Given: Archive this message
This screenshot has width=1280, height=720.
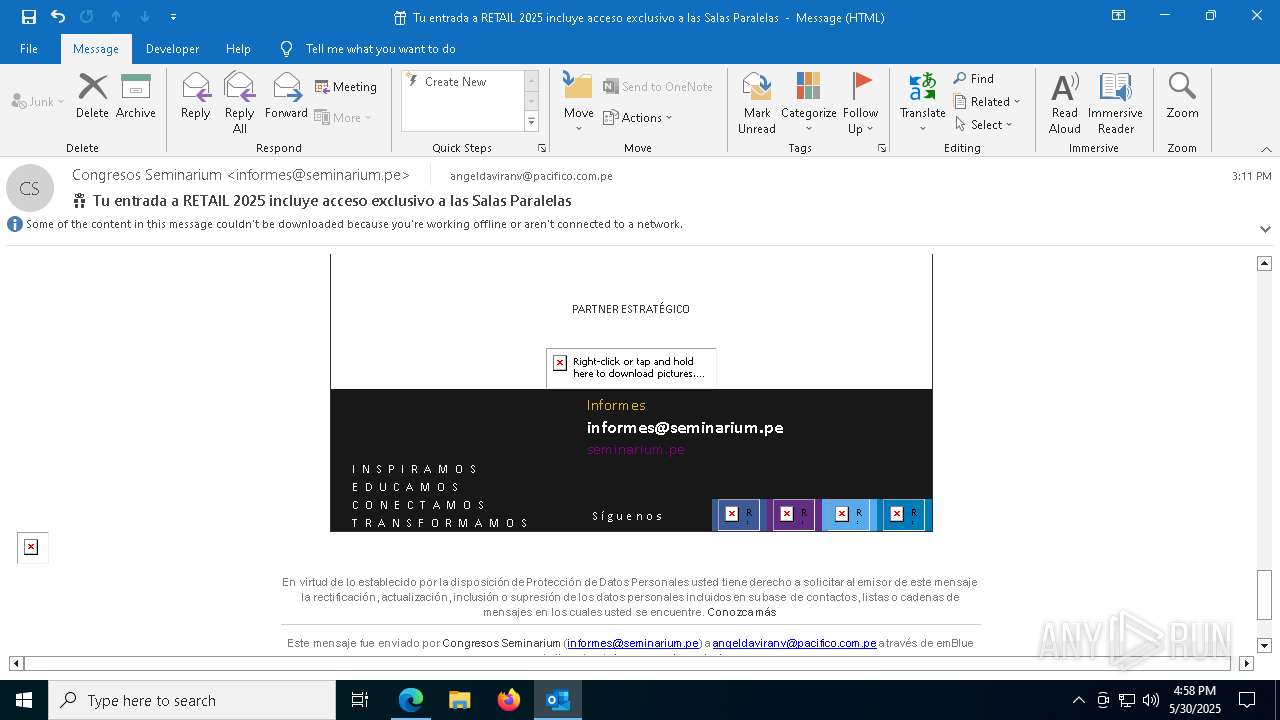Looking at the screenshot, I should point(136,96).
